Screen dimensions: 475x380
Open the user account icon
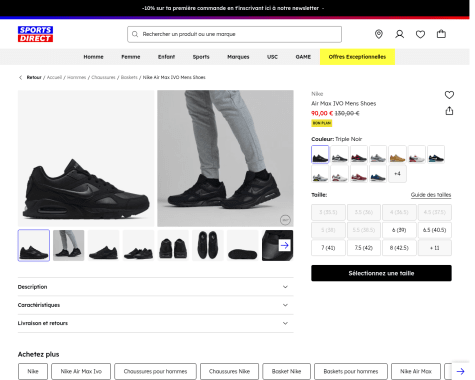point(400,34)
